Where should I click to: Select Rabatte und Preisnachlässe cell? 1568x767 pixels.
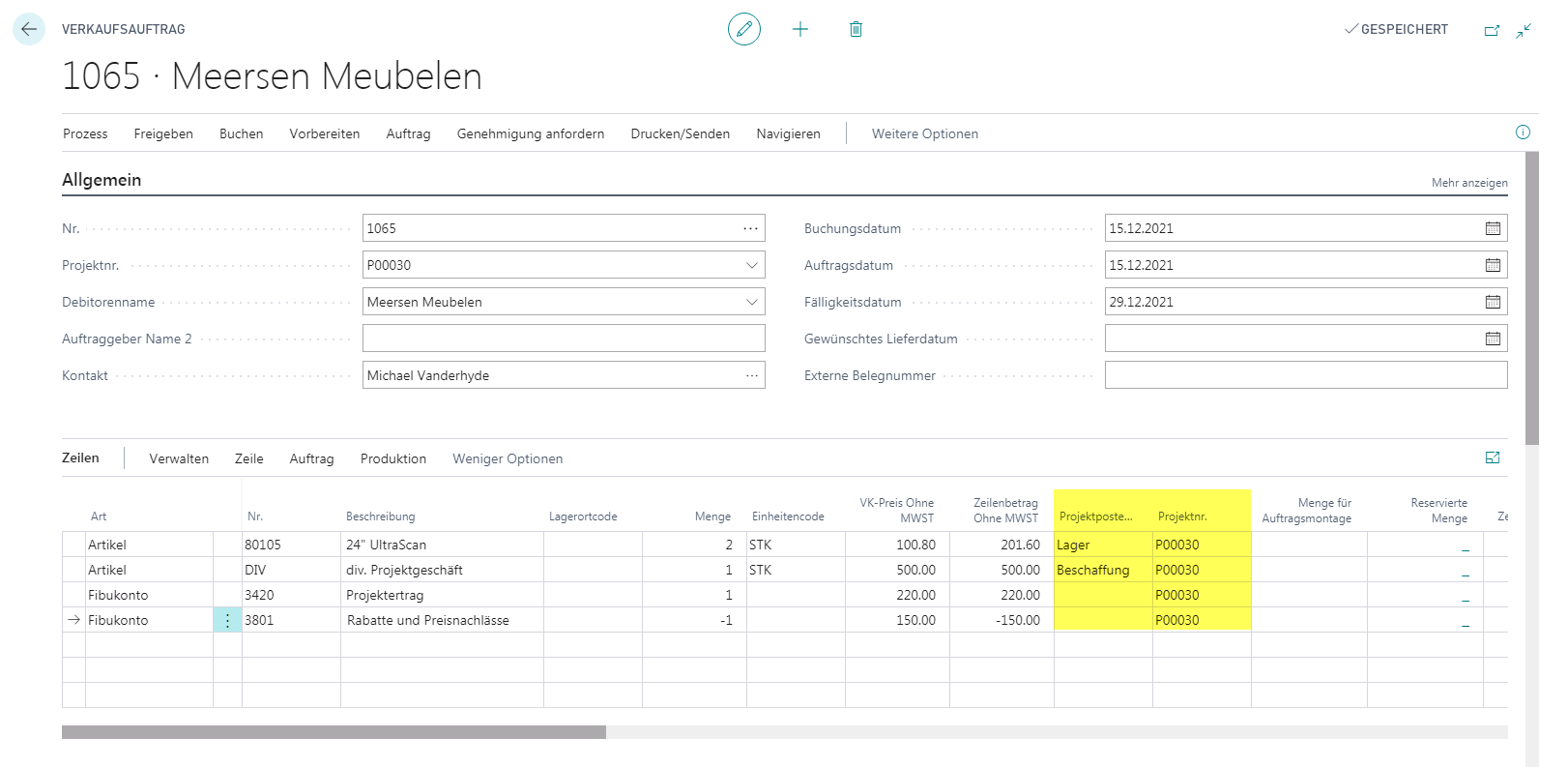click(442, 620)
